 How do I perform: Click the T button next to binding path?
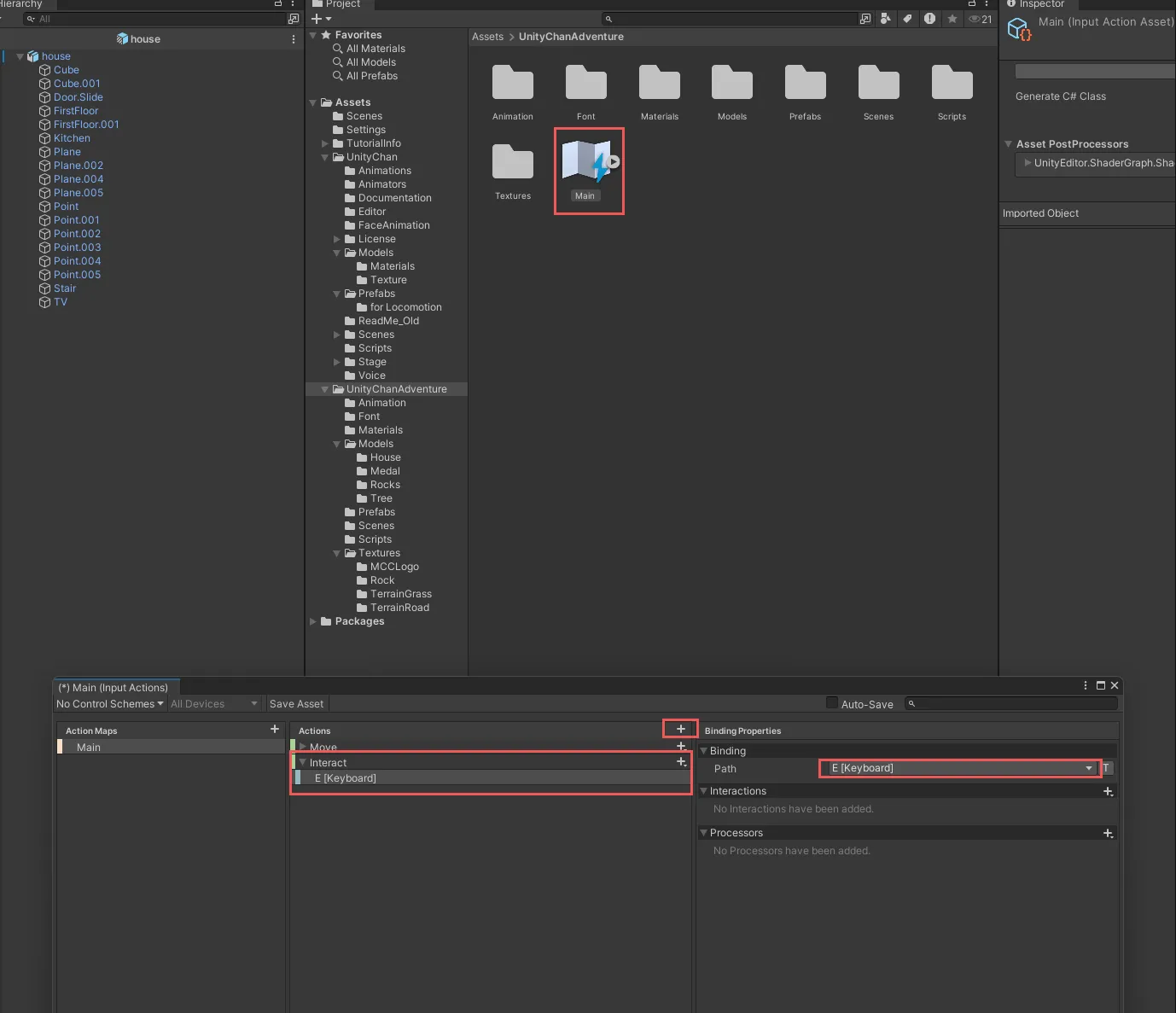1106,769
